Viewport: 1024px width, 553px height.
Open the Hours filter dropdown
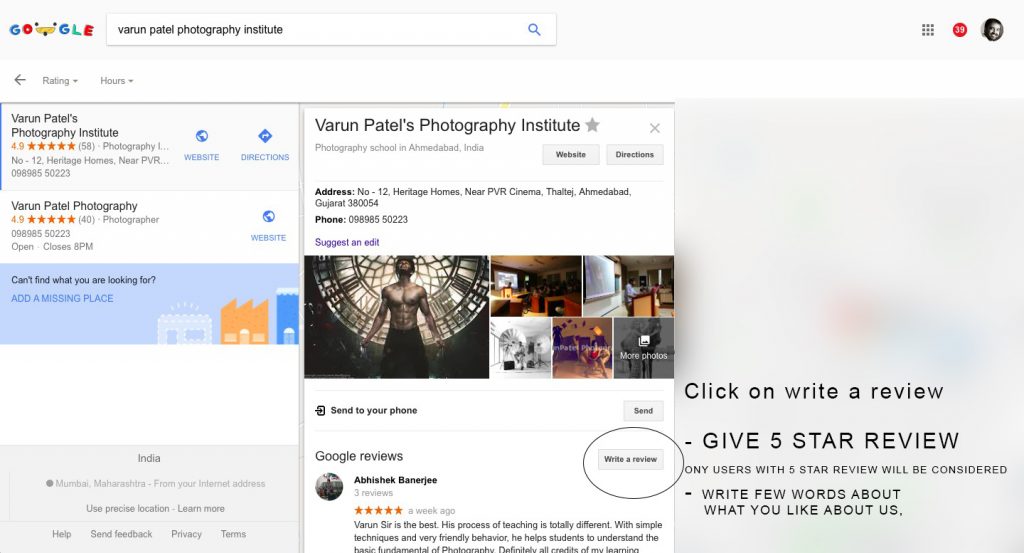point(116,81)
